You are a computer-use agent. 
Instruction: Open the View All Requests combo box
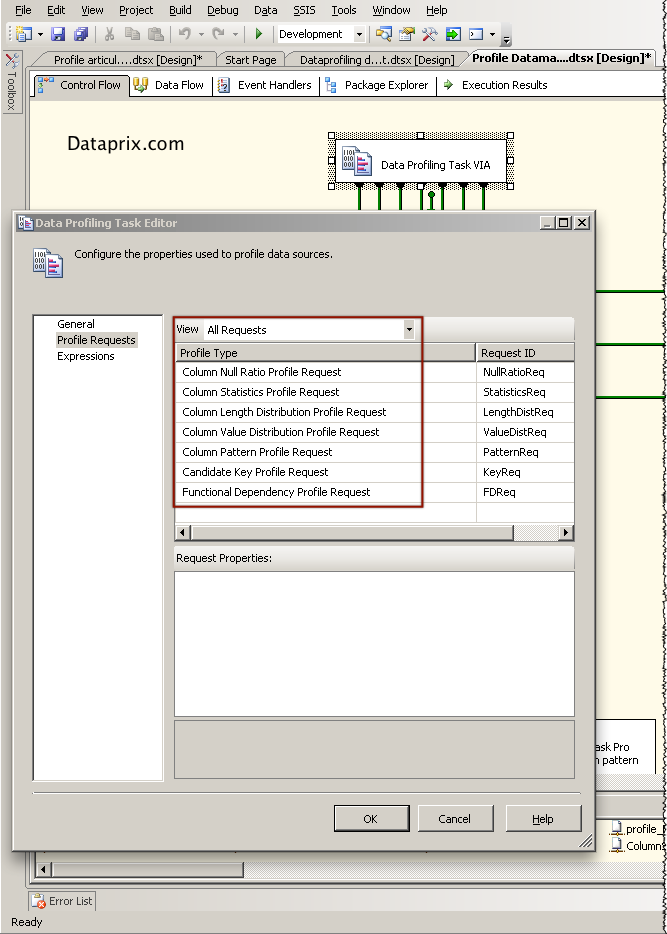310,329
